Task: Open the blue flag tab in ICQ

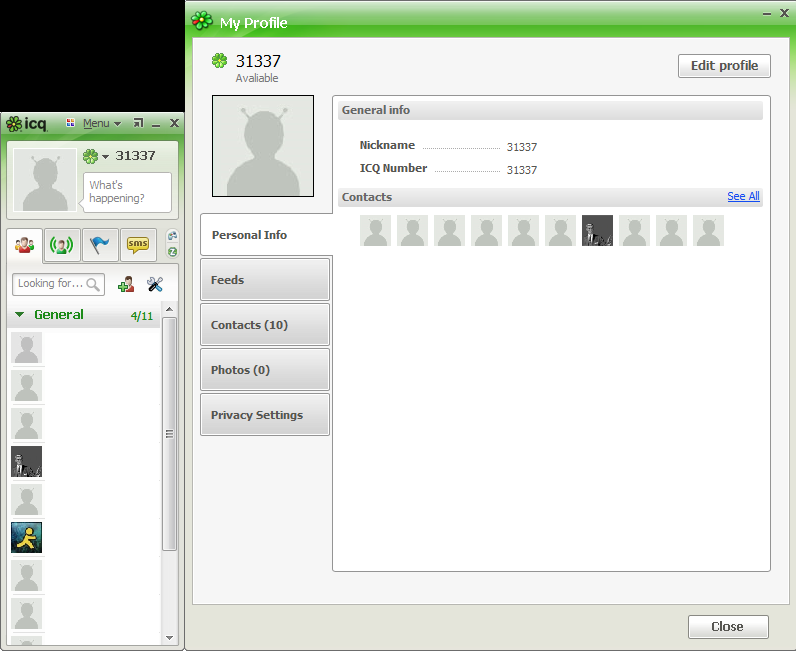Action: (100, 245)
